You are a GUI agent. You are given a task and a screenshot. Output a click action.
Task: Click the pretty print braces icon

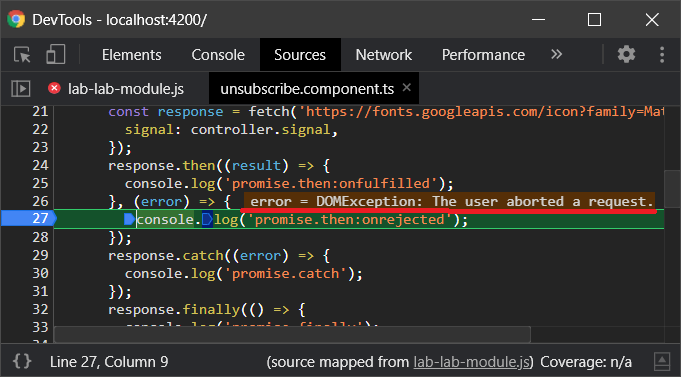coord(21,361)
